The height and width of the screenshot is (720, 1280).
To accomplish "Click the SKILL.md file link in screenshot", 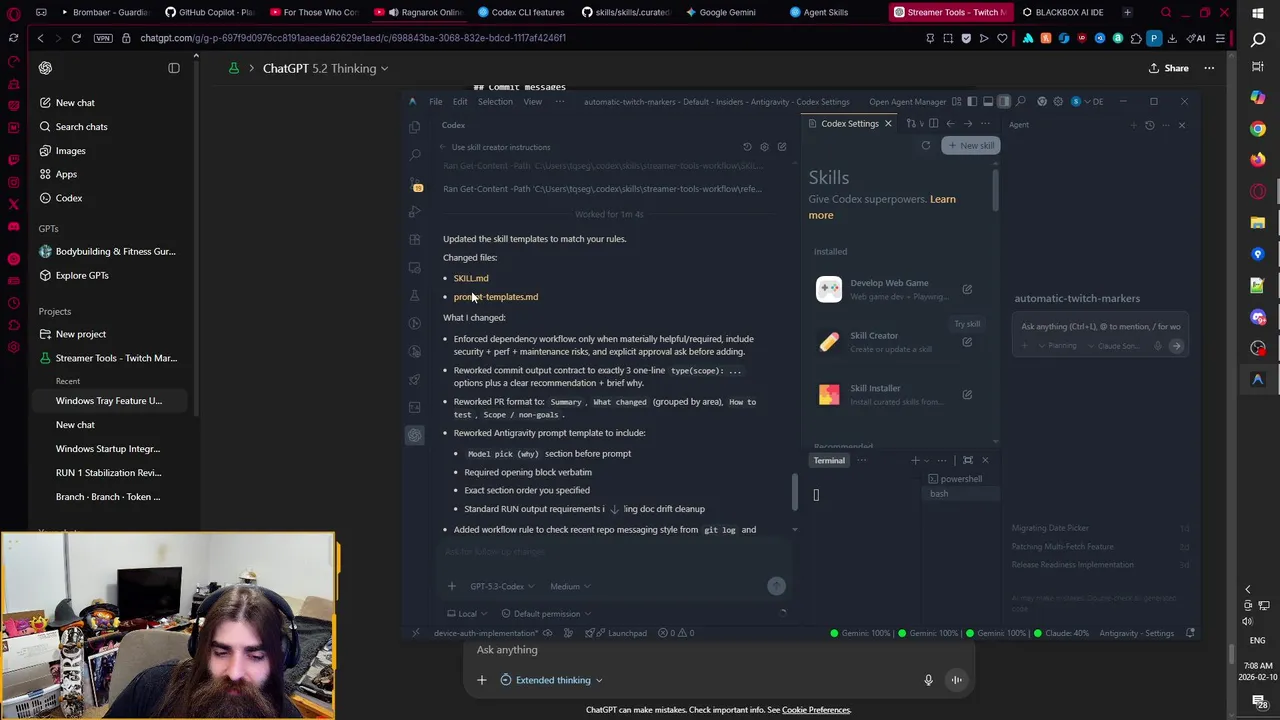I will pos(471,278).
